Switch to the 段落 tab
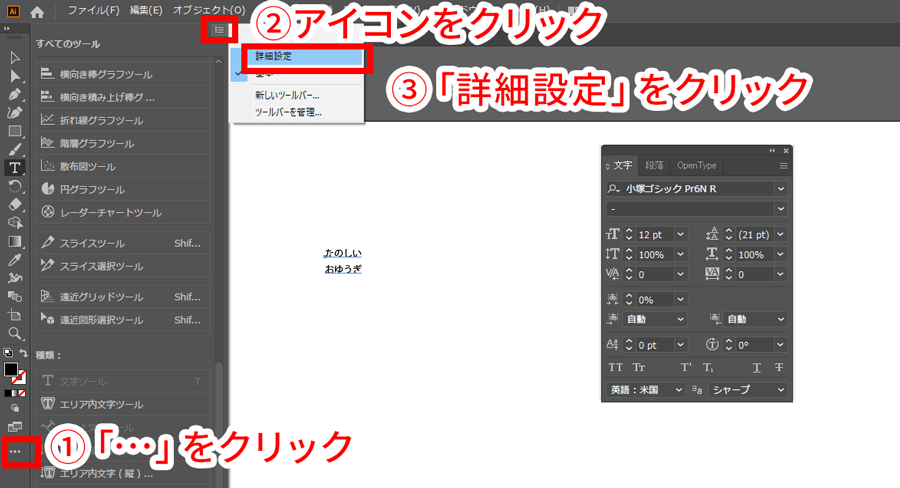 [x=654, y=165]
